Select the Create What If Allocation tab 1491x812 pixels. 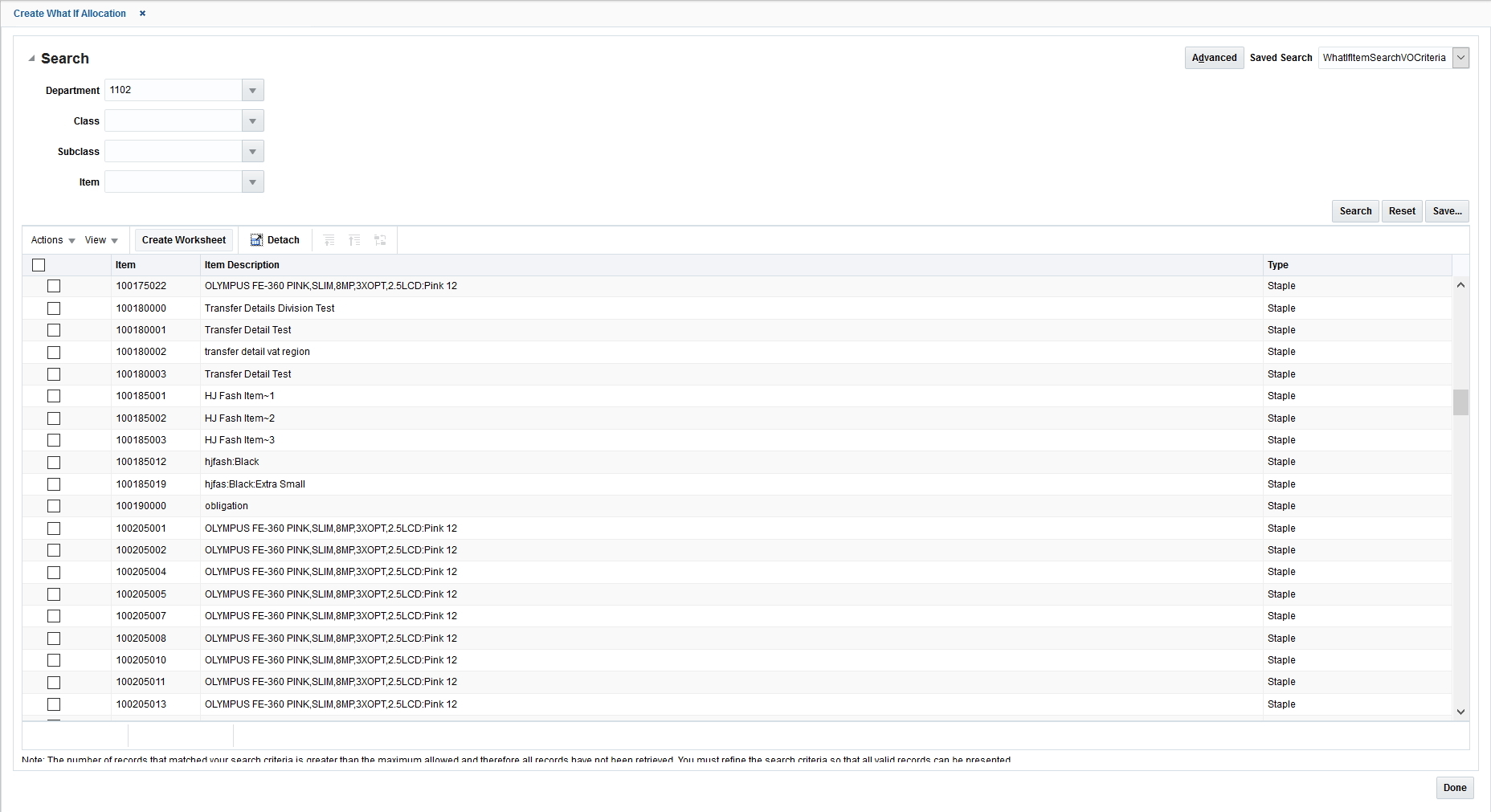pyautogui.click(x=70, y=14)
